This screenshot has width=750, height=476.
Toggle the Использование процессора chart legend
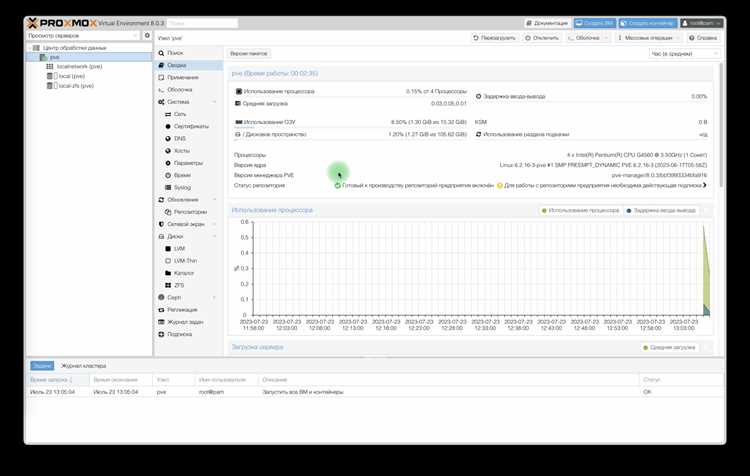click(x=580, y=210)
